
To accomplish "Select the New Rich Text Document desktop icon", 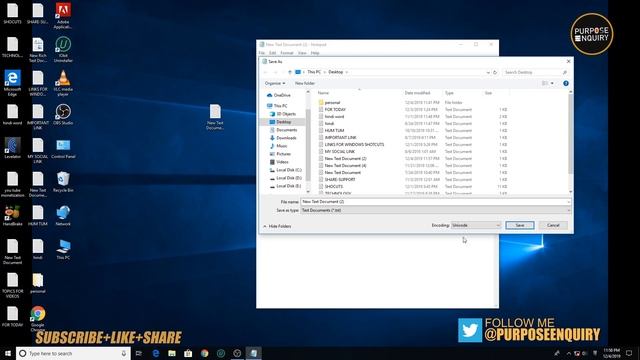I will tap(38, 49).
